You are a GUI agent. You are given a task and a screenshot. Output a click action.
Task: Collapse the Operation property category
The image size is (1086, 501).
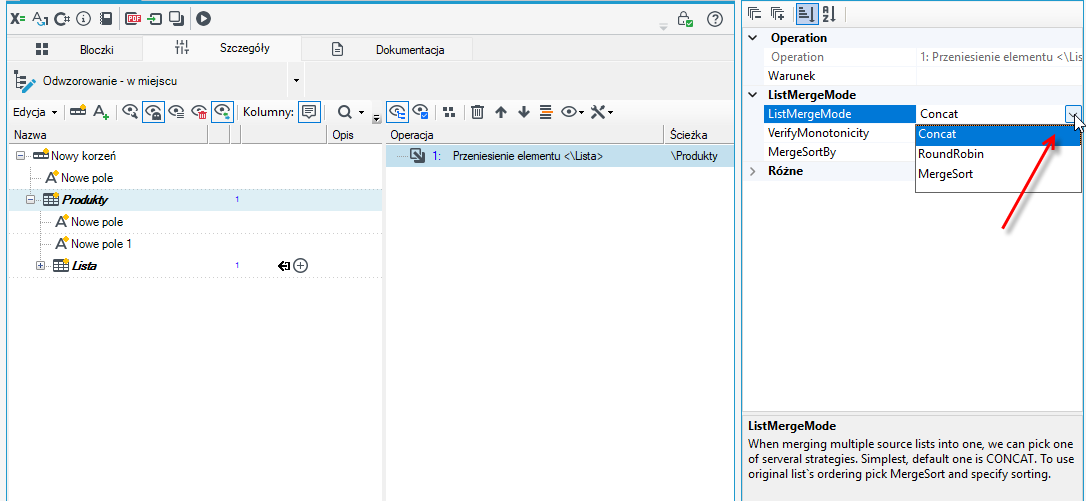click(x=753, y=38)
